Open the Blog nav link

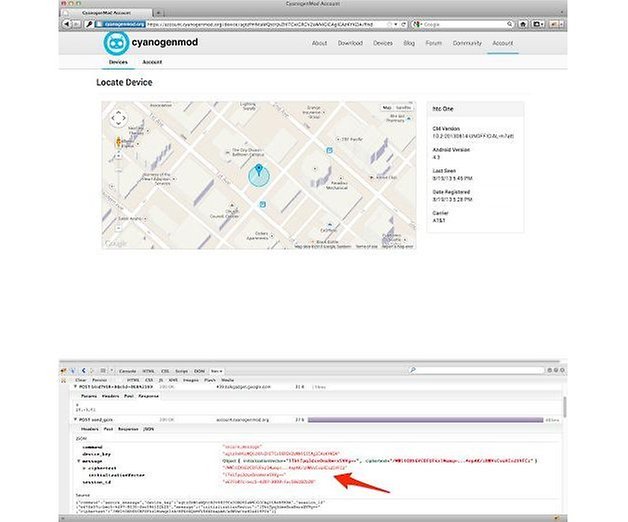tap(409, 43)
